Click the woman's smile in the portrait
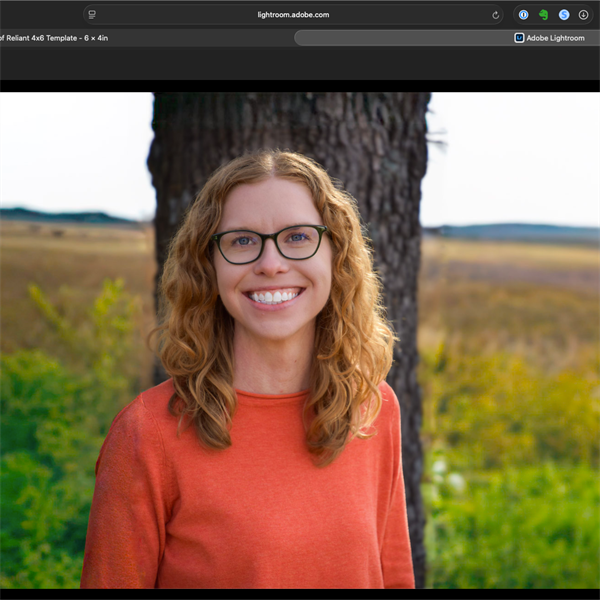This screenshot has height=600, width=600. (274, 296)
